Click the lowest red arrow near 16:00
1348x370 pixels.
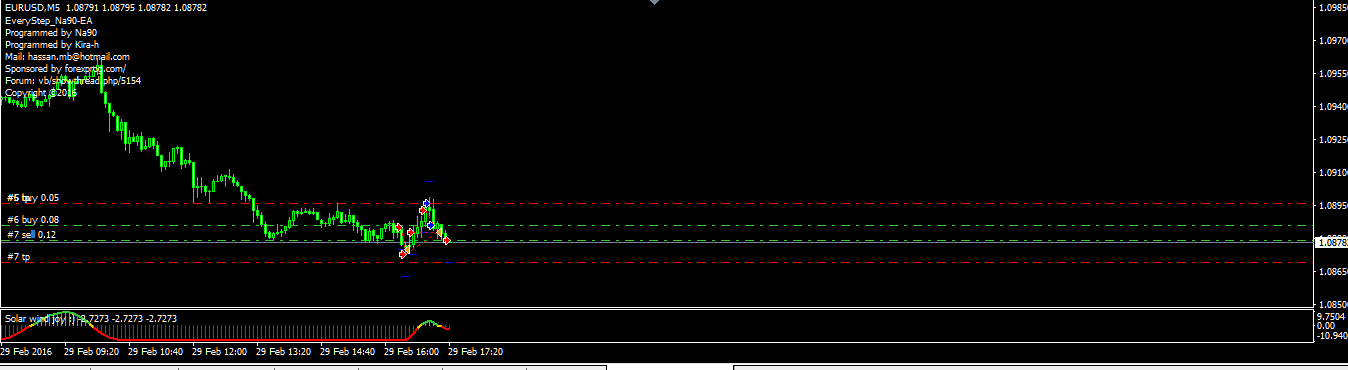click(x=403, y=254)
